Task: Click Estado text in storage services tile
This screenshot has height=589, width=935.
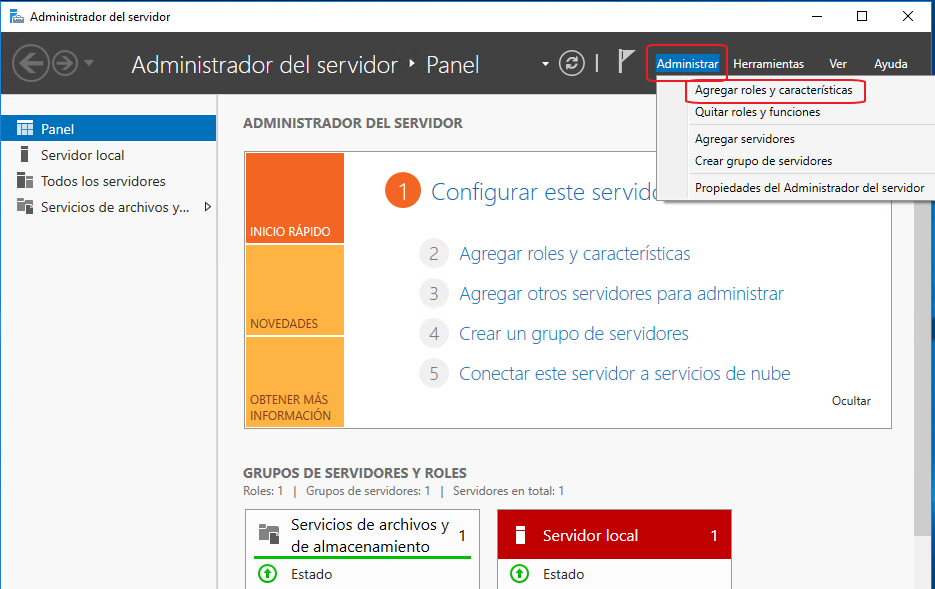Action: click(311, 574)
